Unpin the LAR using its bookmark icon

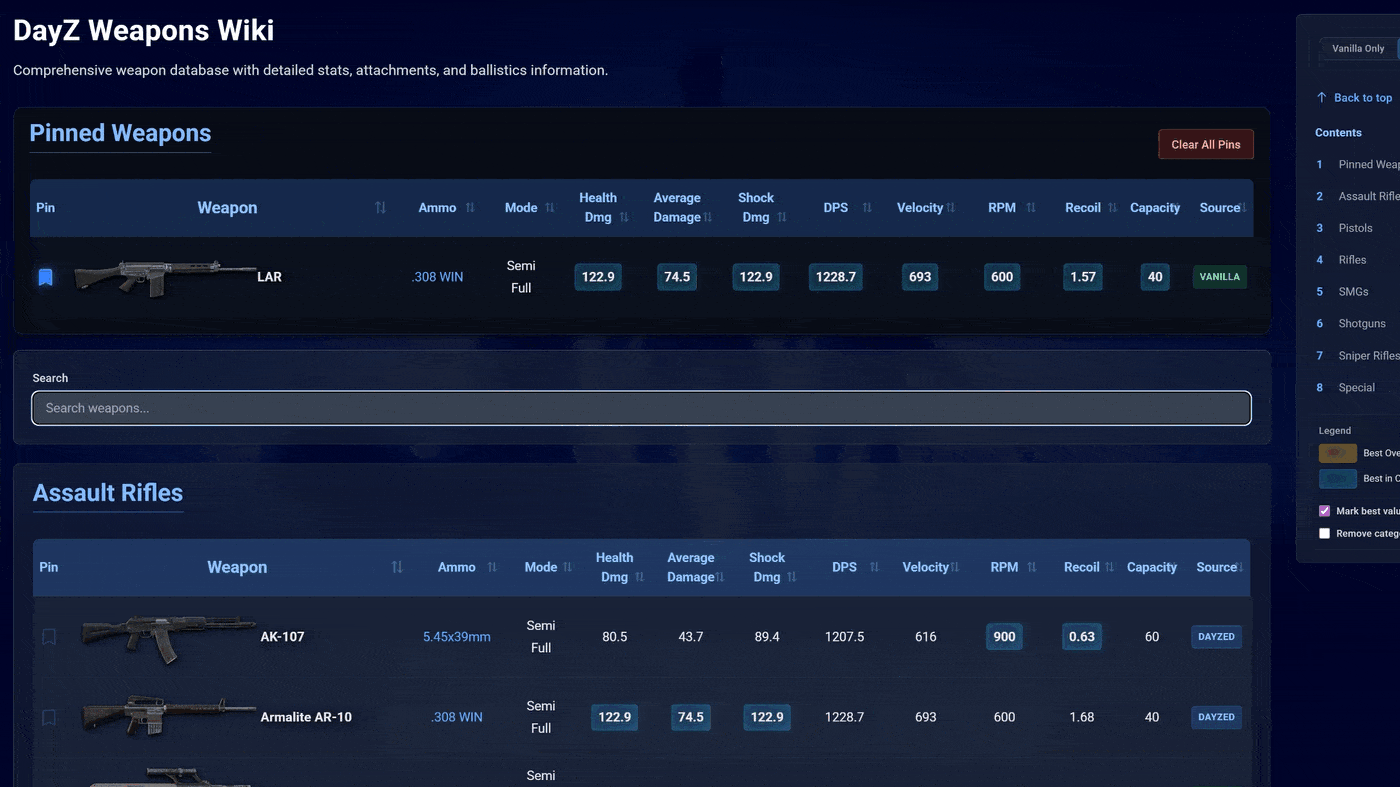(x=46, y=277)
